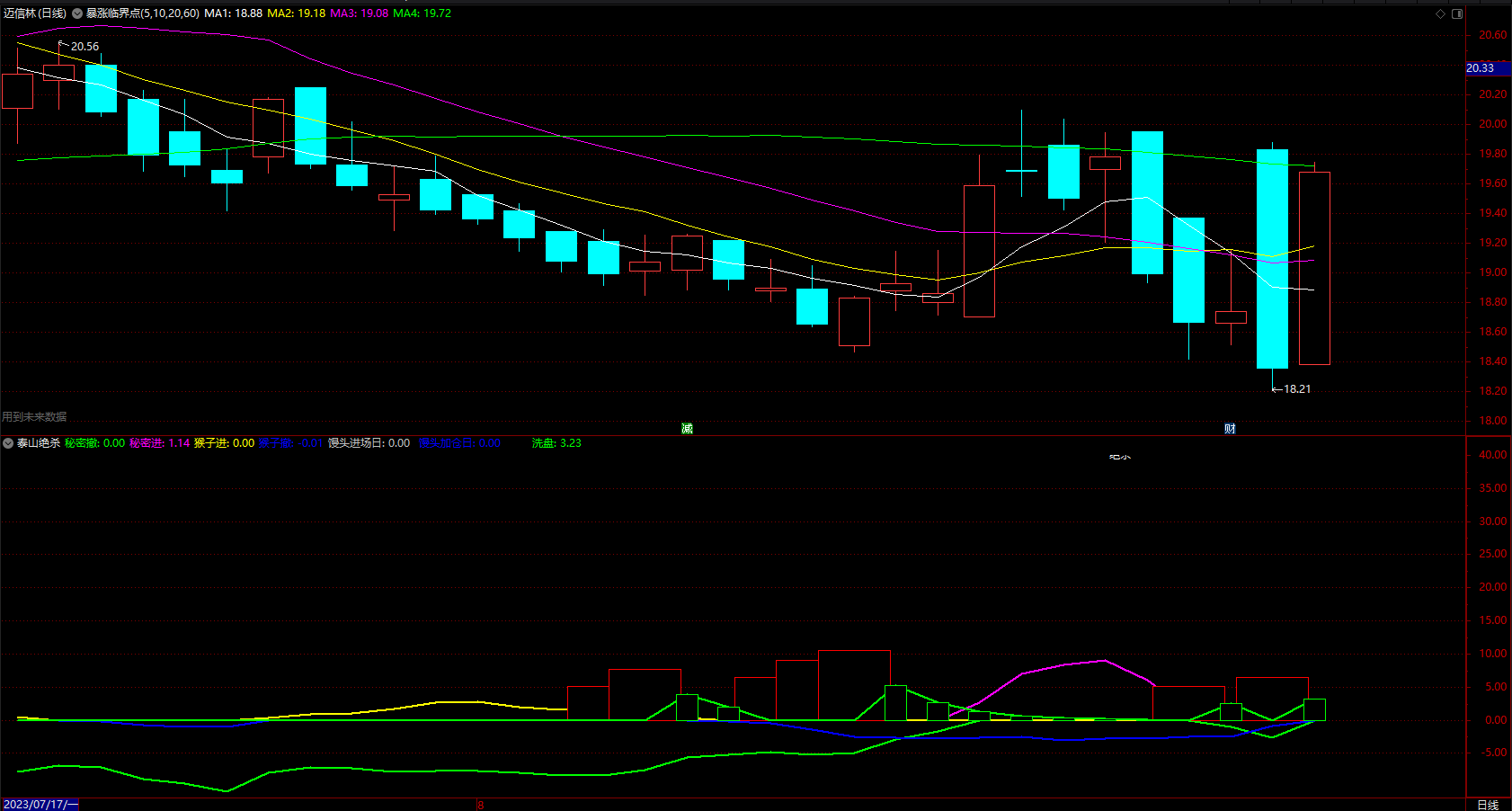Click the diamond icon at chart top-right
Image resolution: width=1512 pixels, height=811 pixels.
[1440, 13]
